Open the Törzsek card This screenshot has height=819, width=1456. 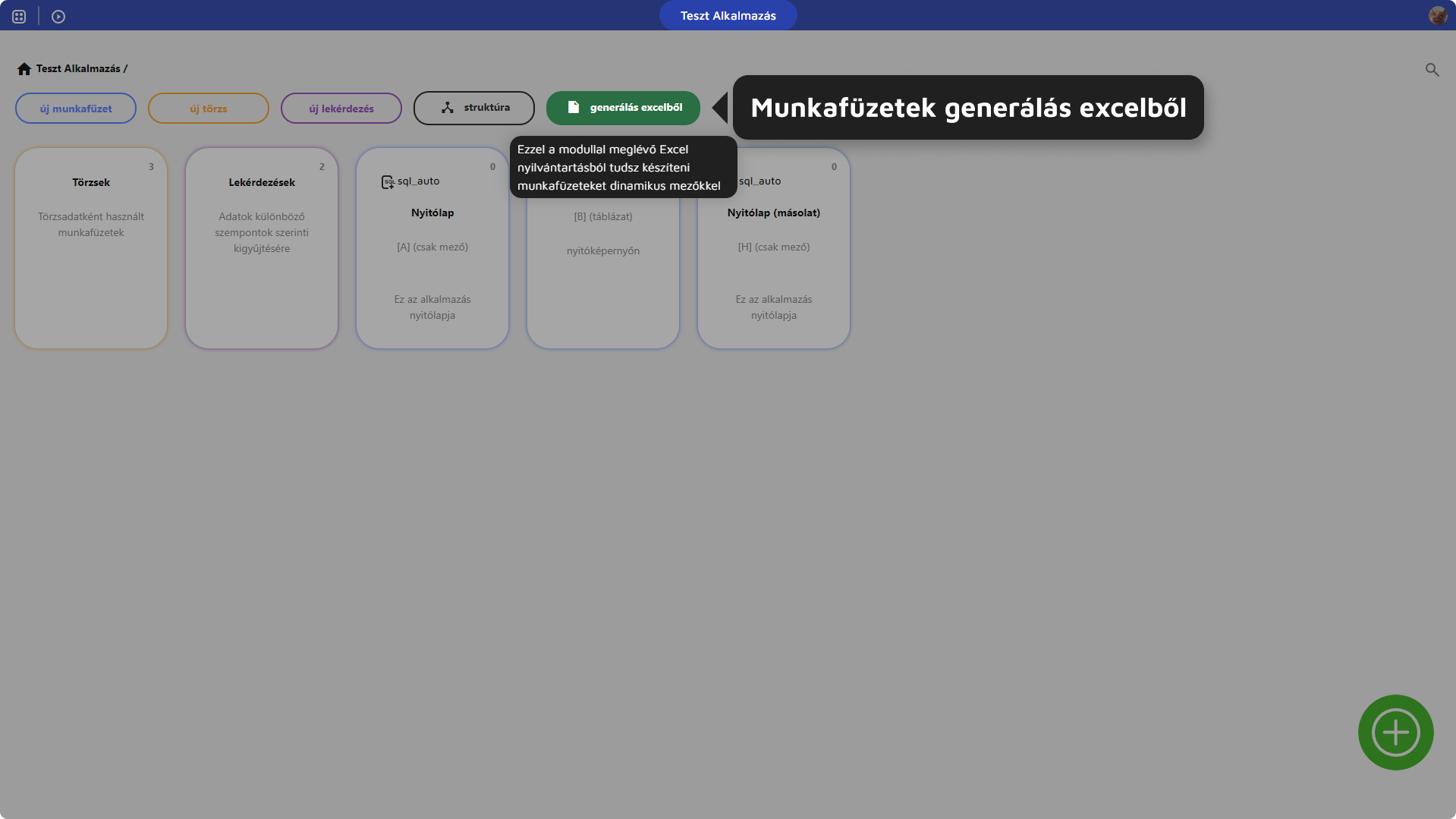[x=91, y=248]
